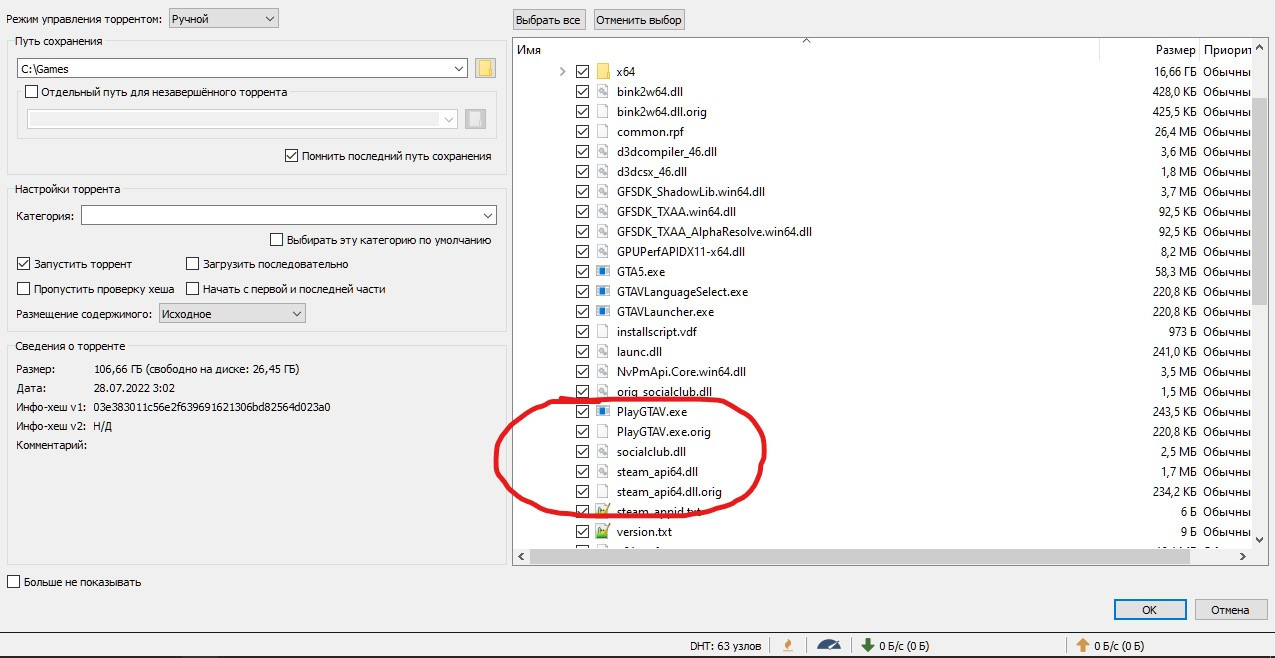
Task: Click the orange upload speed arrow icon
Action: tap(1082, 645)
